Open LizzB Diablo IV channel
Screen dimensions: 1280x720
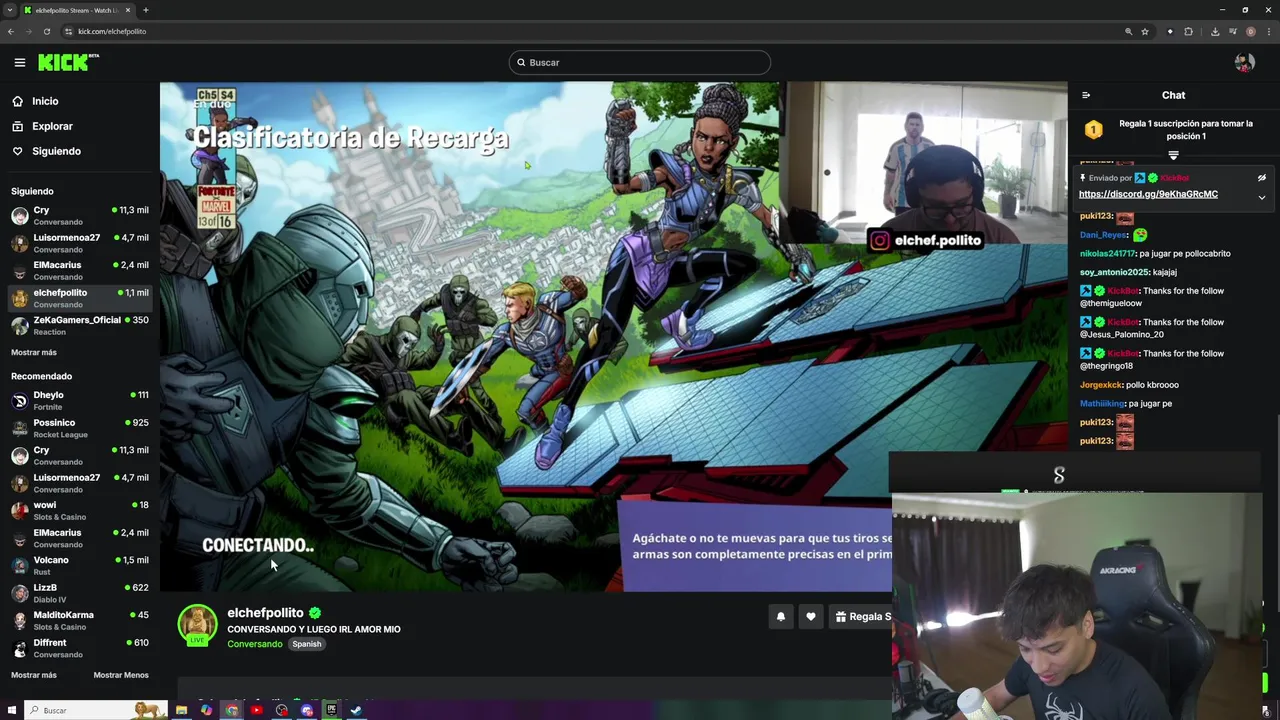tap(80, 593)
